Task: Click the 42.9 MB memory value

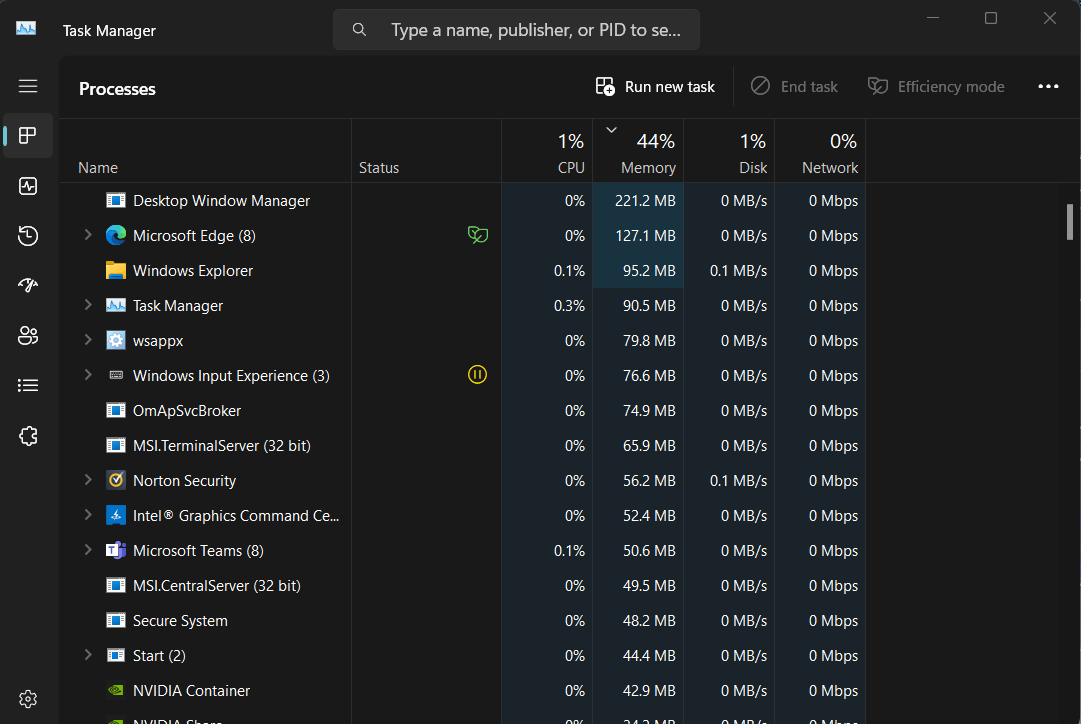Action: pos(649,690)
